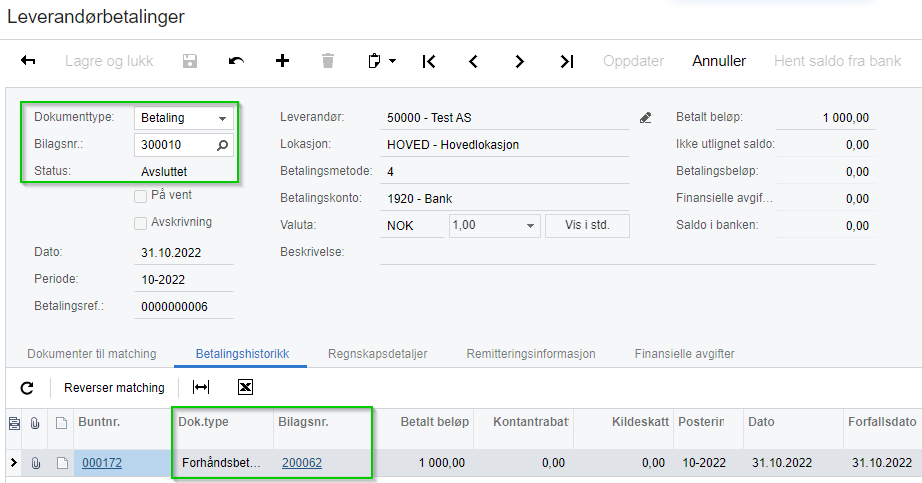Image resolution: width=922 pixels, height=483 pixels.
Task: Click the Dato field 31.10.2022
Action: pos(183,252)
